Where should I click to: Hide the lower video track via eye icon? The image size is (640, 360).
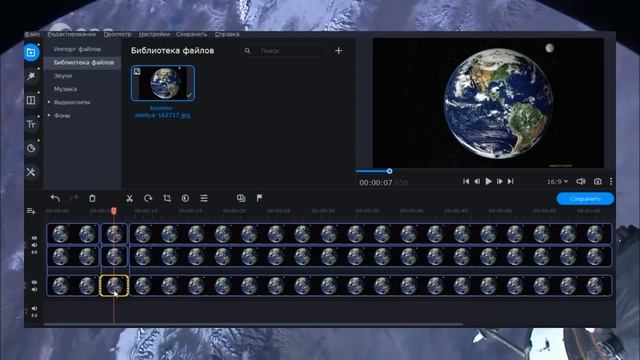coord(34,282)
